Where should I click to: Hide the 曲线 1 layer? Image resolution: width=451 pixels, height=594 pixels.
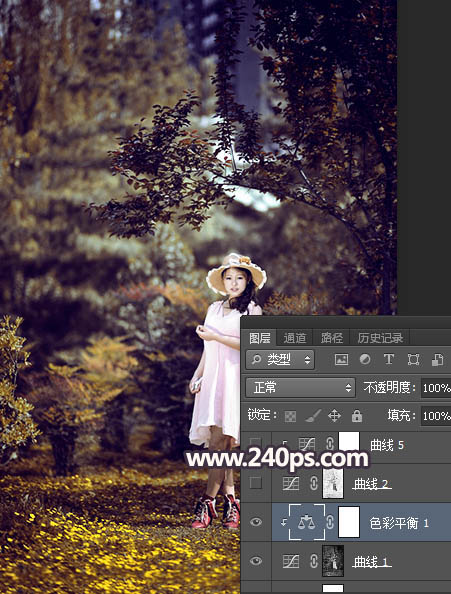tap(256, 561)
